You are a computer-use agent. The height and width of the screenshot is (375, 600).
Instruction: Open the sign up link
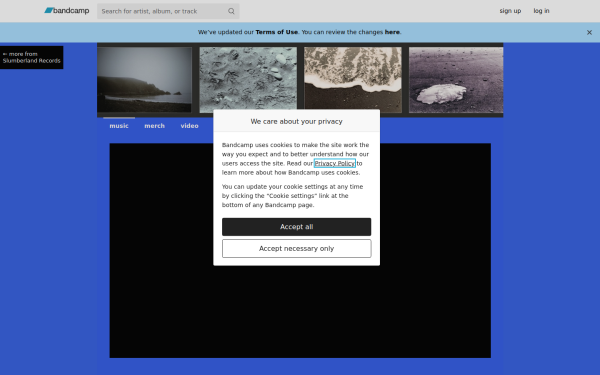click(x=510, y=11)
